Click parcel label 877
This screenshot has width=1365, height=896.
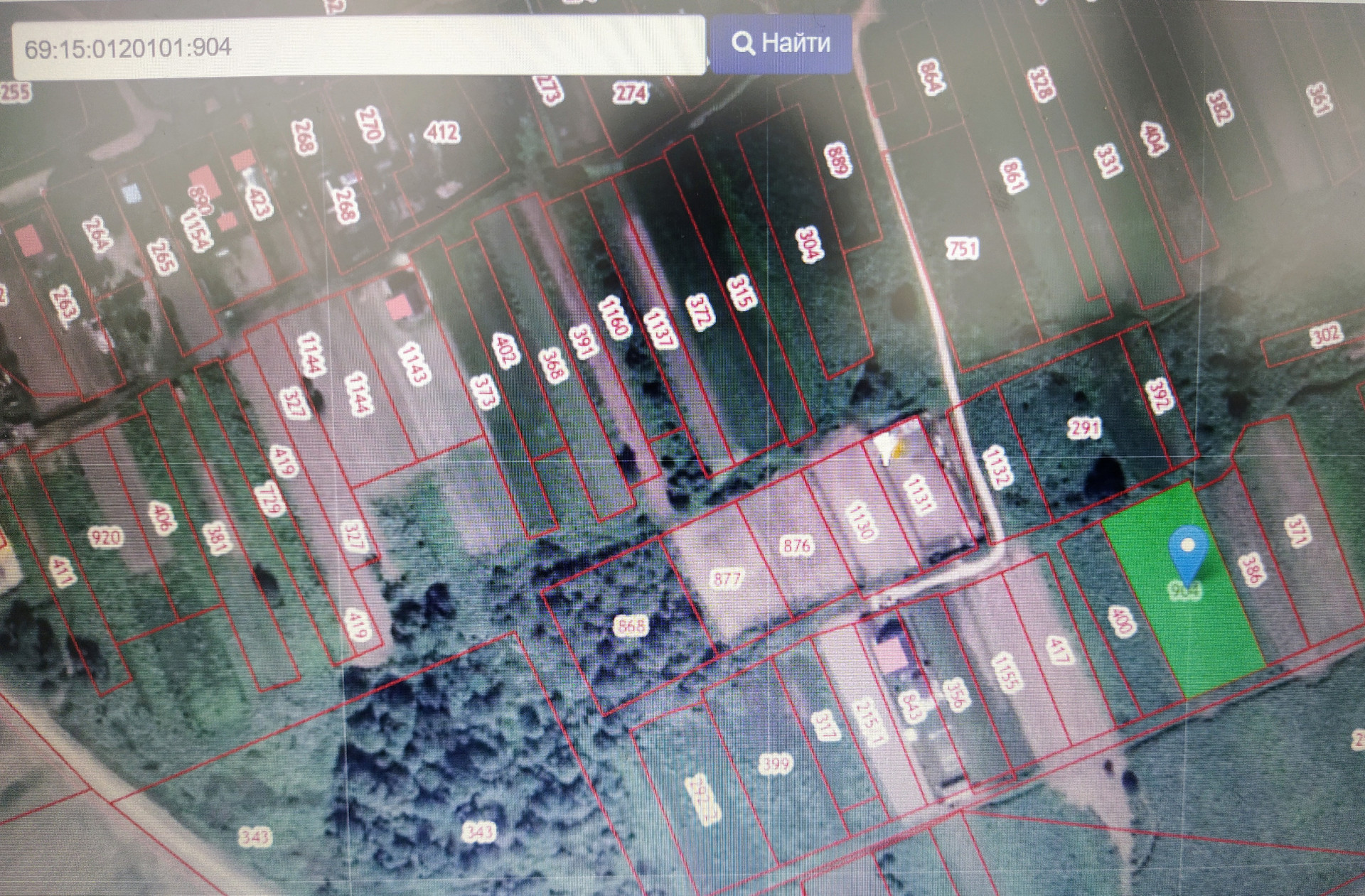(x=727, y=579)
